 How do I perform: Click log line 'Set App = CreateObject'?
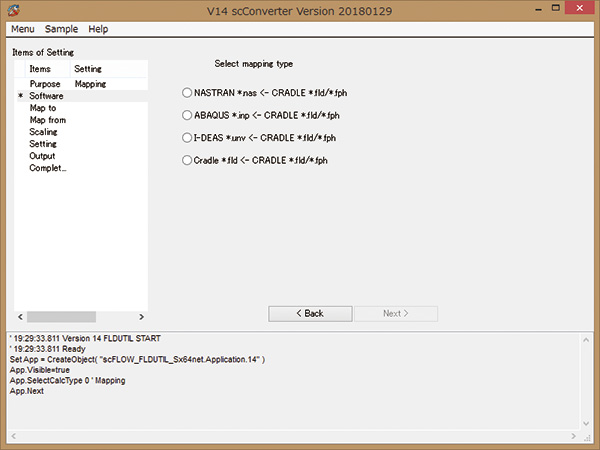pos(137,359)
